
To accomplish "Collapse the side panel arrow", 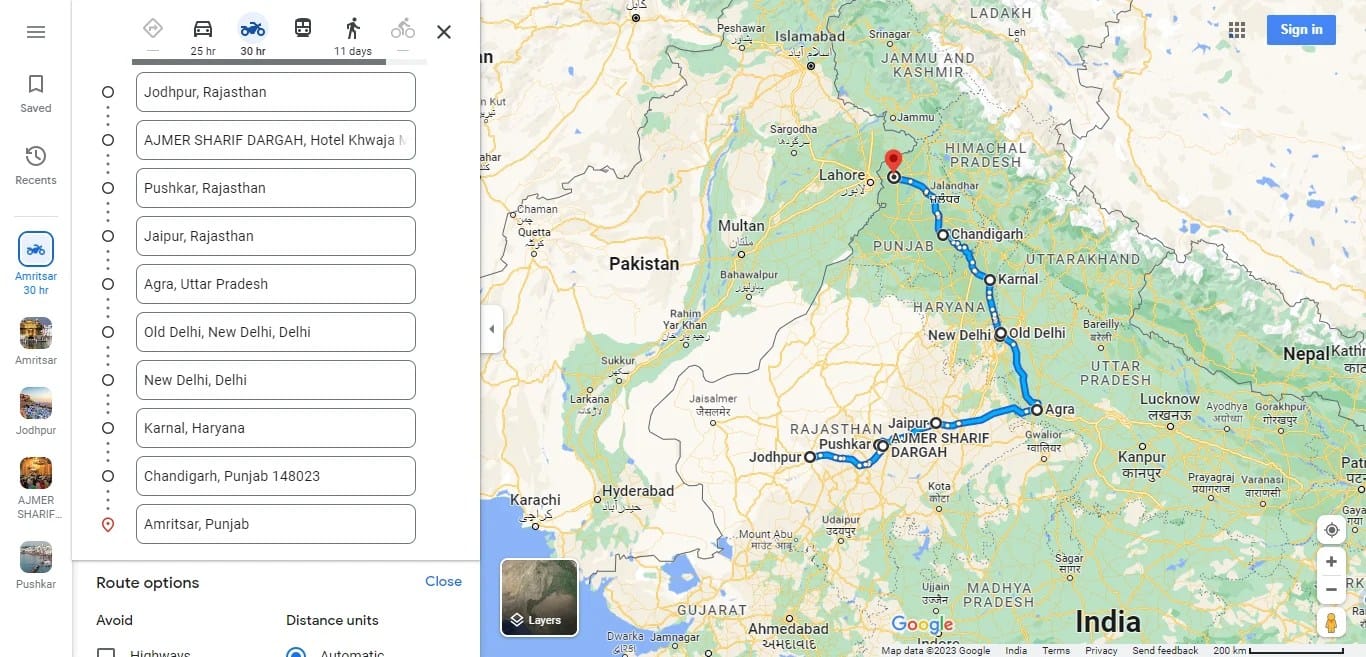I will [491, 329].
